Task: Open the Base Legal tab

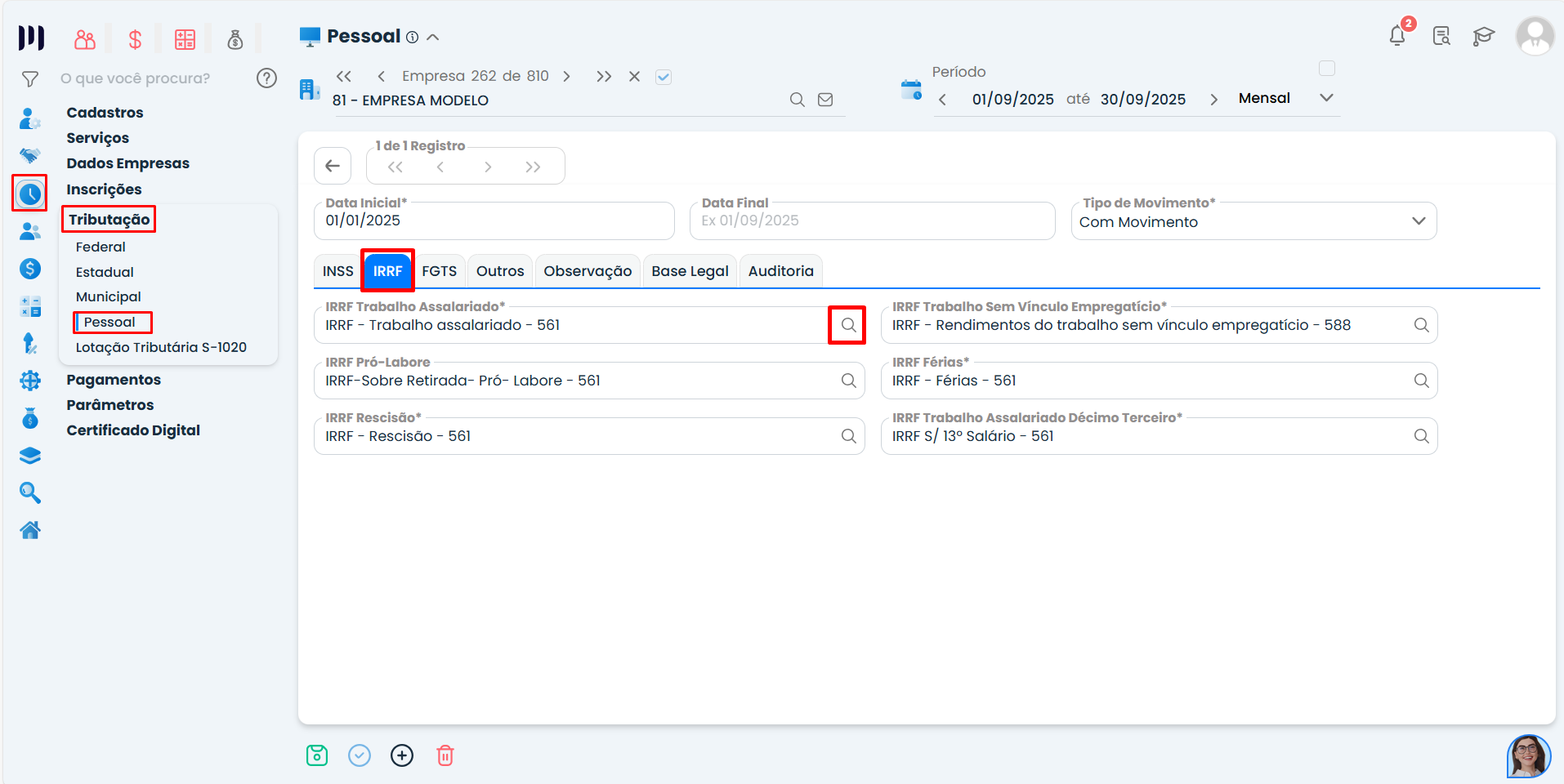Action: [x=690, y=271]
